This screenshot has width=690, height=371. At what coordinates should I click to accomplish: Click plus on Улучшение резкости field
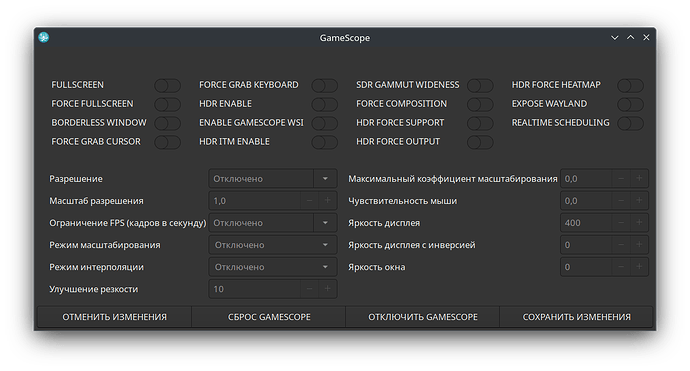[327, 289]
